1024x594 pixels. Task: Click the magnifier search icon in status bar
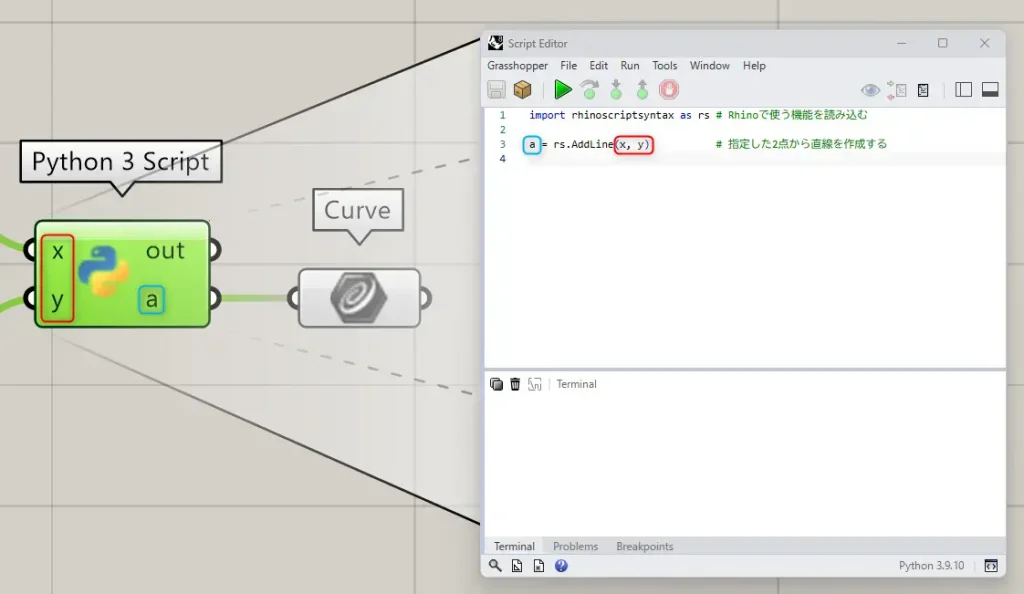495,566
